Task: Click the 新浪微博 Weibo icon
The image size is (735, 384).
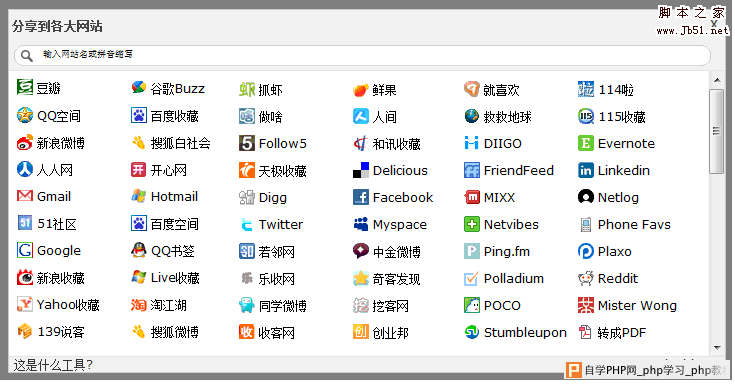Action: pyautogui.click(x=25, y=143)
